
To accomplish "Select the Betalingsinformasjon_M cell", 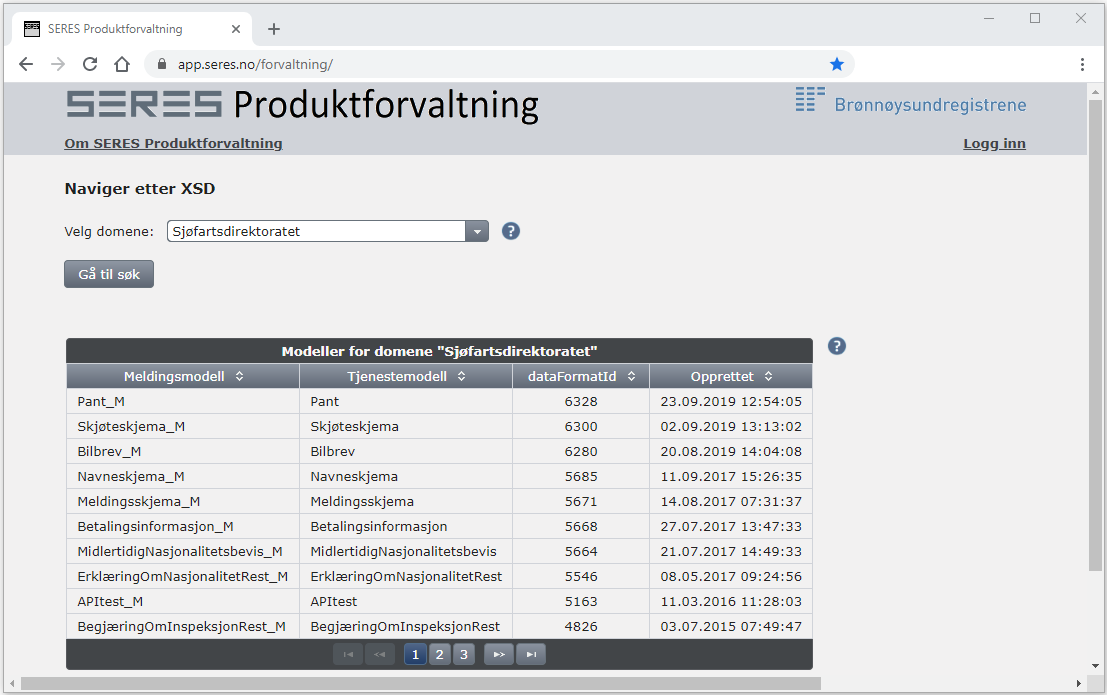I will 183,526.
